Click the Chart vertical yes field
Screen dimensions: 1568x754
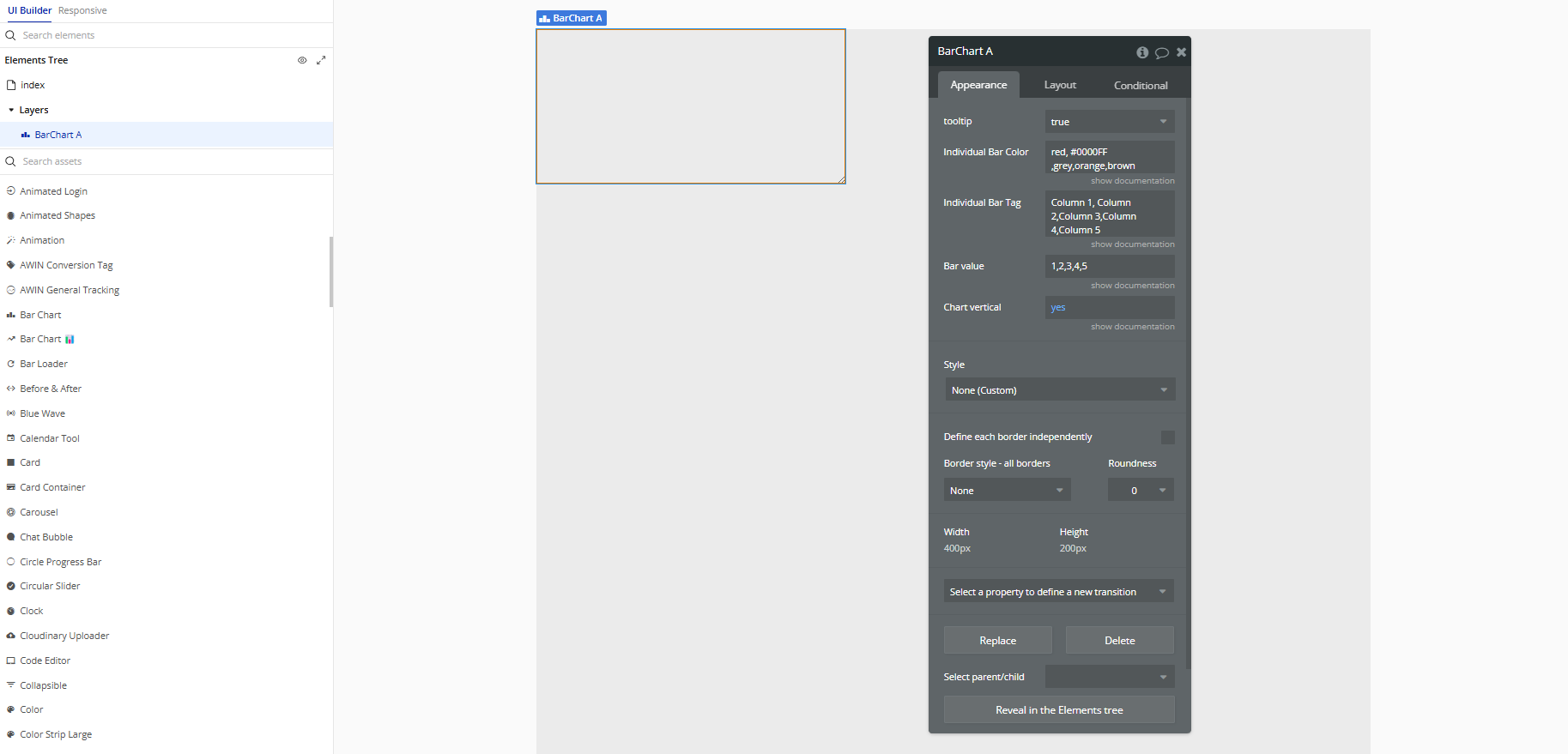(1110, 307)
